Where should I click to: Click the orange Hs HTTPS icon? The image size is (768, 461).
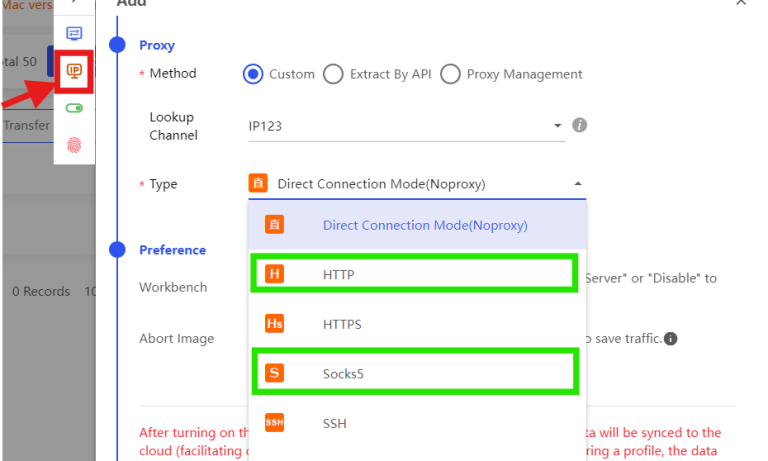pyautogui.click(x=274, y=324)
